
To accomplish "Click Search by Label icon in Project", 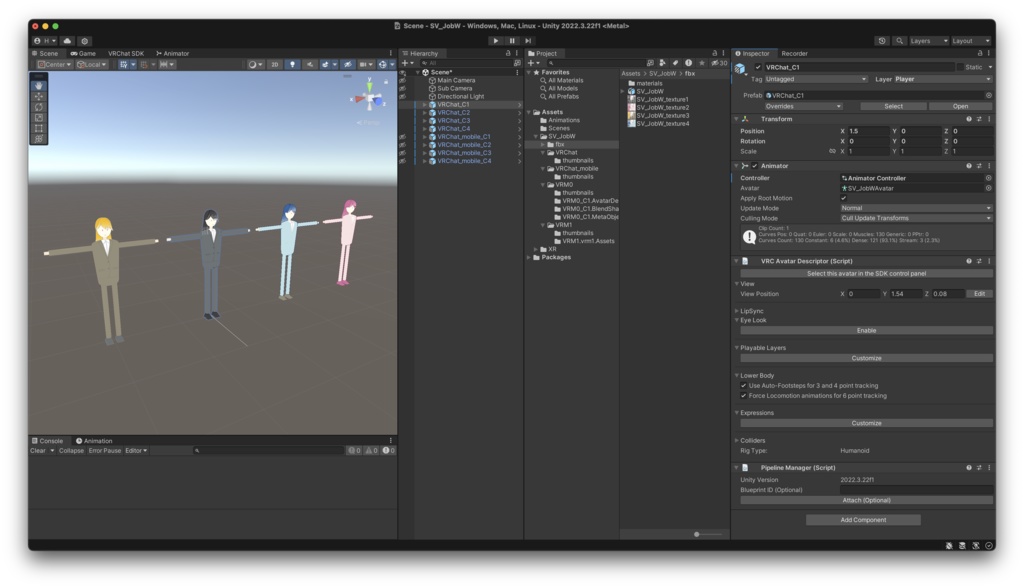I will 675,63.
